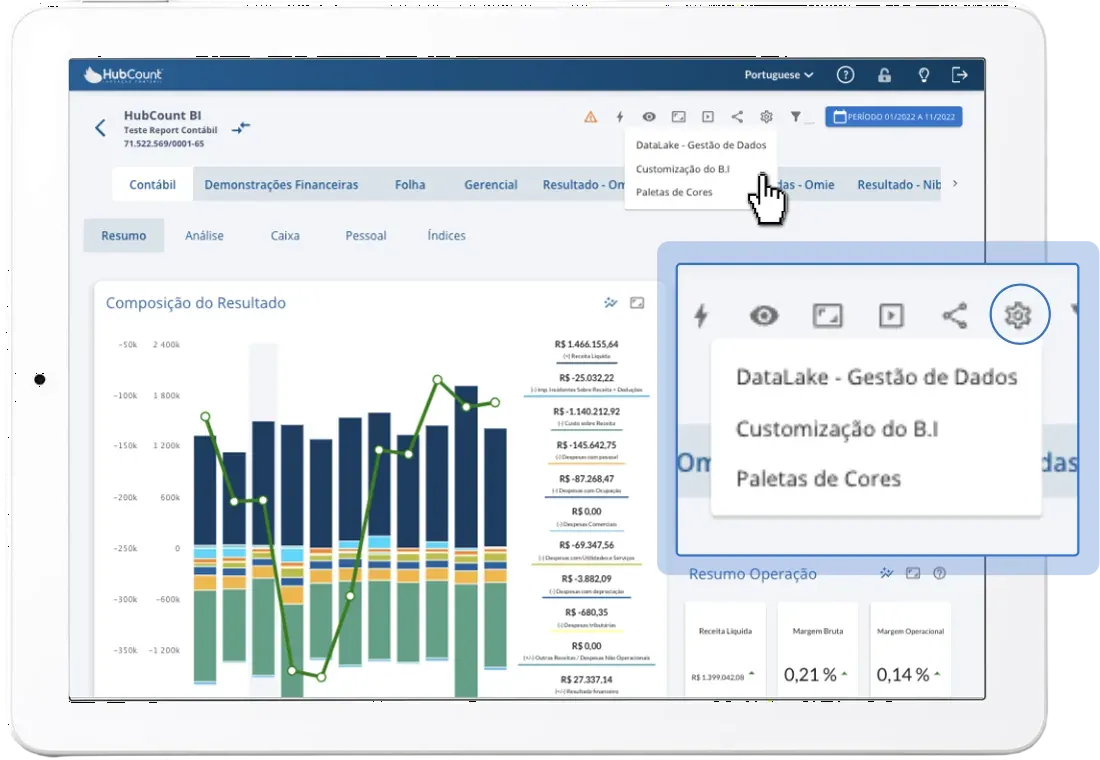Switch to the Gerencial tab
This screenshot has height=760, width=1100.
click(x=490, y=185)
